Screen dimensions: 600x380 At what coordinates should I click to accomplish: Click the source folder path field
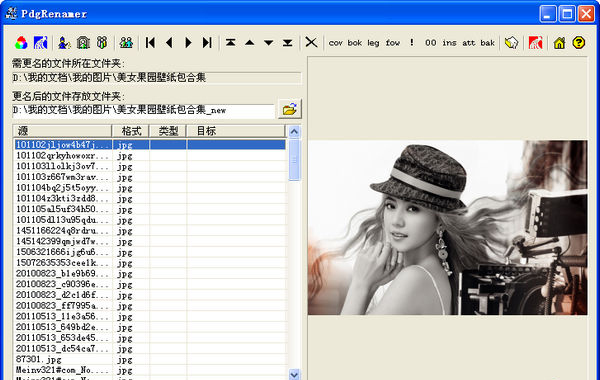click(x=157, y=78)
